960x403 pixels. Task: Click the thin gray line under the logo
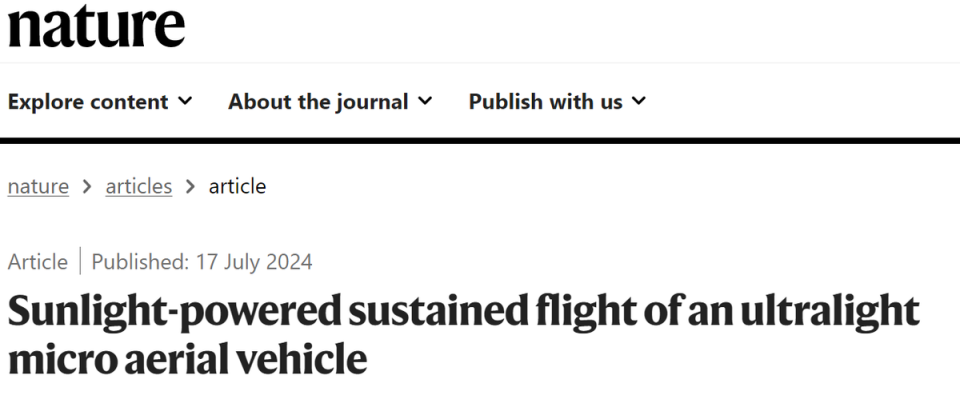click(480, 63)
